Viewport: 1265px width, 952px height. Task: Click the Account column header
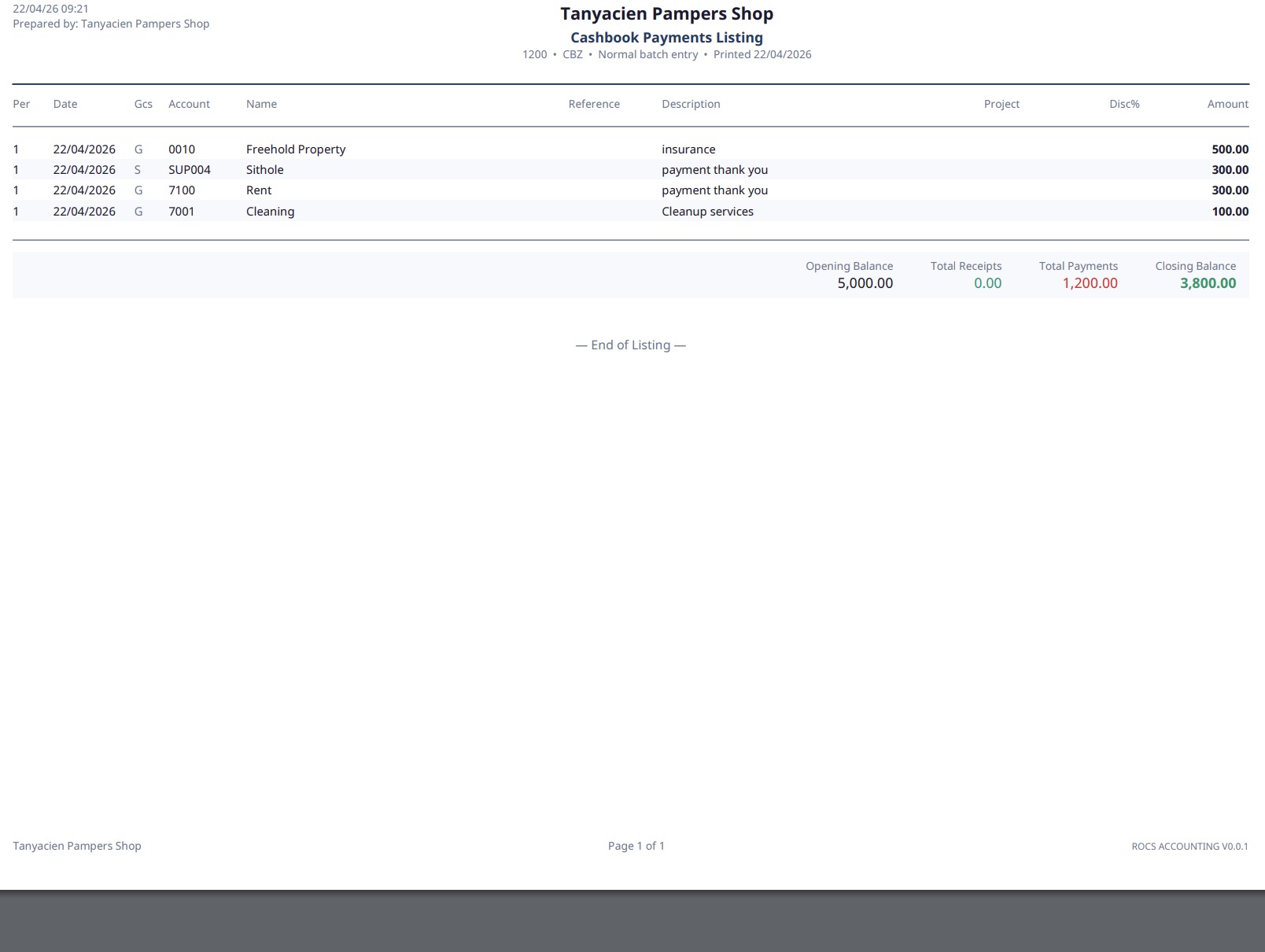click(x=189, y=104)
